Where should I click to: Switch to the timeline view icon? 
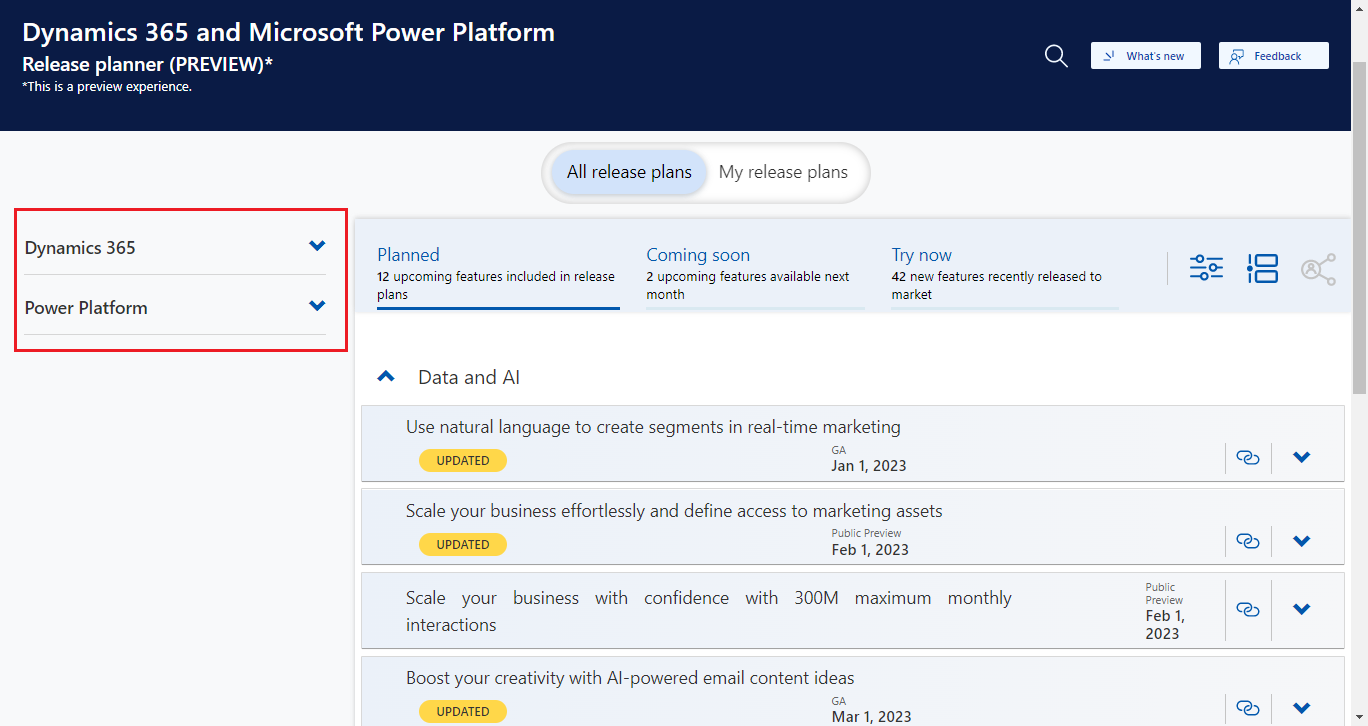point(1262,268)
